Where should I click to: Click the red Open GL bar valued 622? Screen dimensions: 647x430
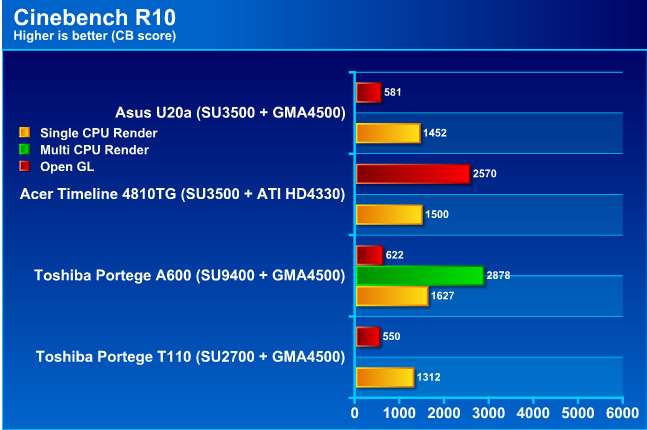370,255
